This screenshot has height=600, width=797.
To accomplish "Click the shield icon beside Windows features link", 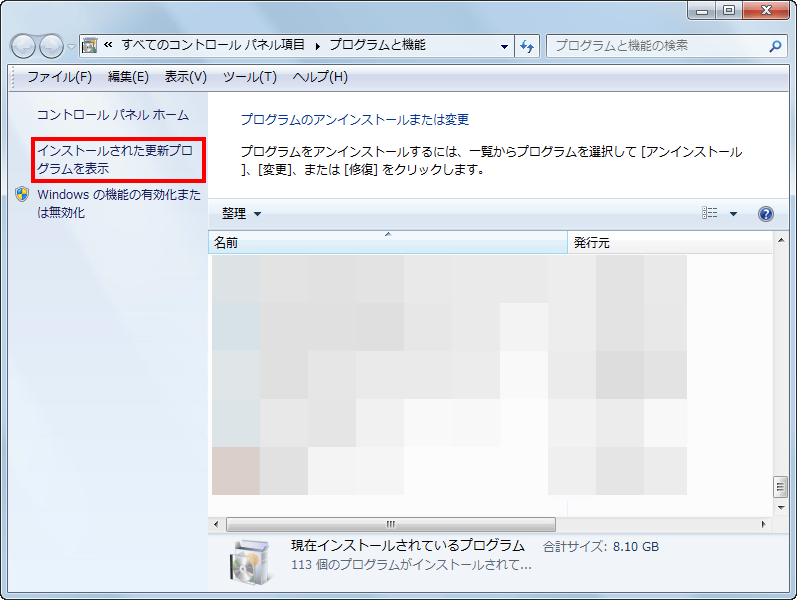I will click(22, 194).
